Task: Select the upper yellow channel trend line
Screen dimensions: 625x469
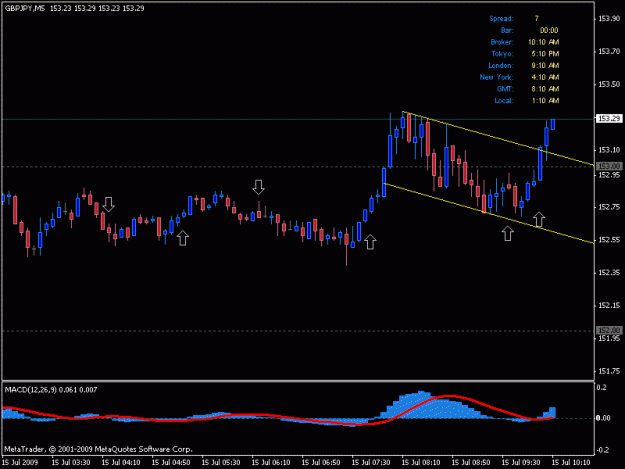Action: click(x=498, y=138)
